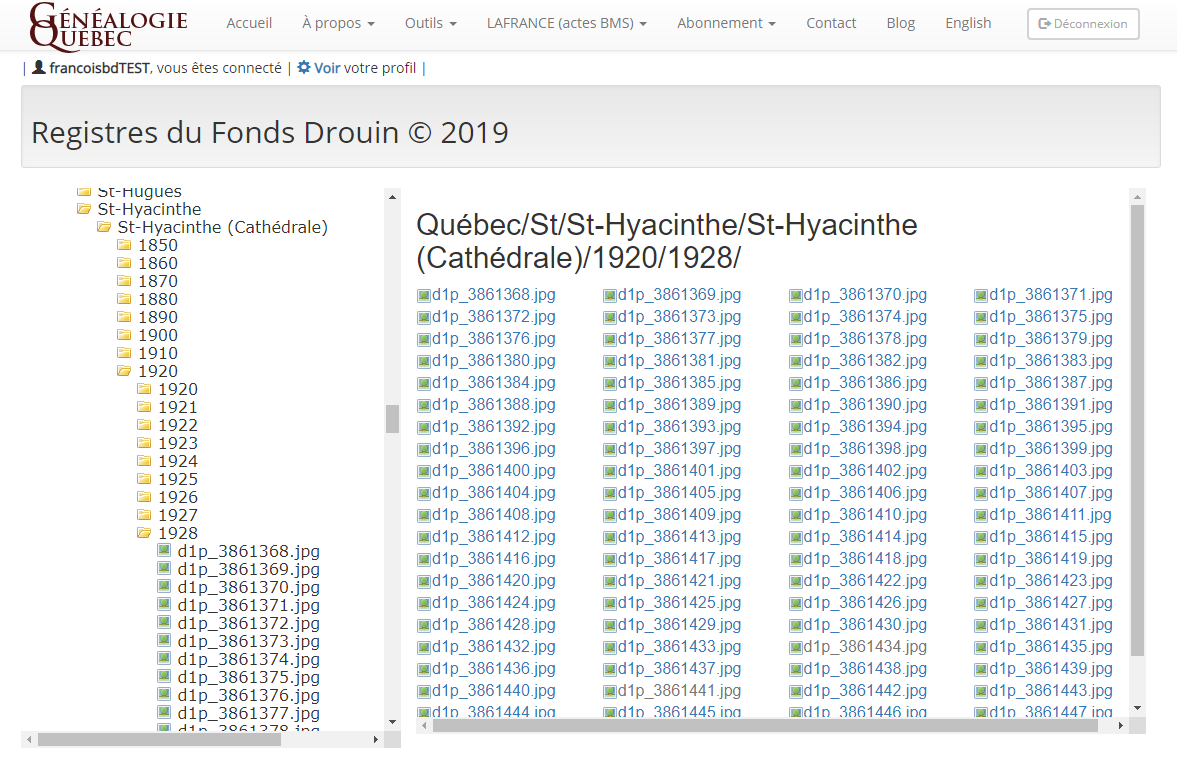Click folder icon next to 1900
The image size is (1177, 759).
tap(125, 335)
